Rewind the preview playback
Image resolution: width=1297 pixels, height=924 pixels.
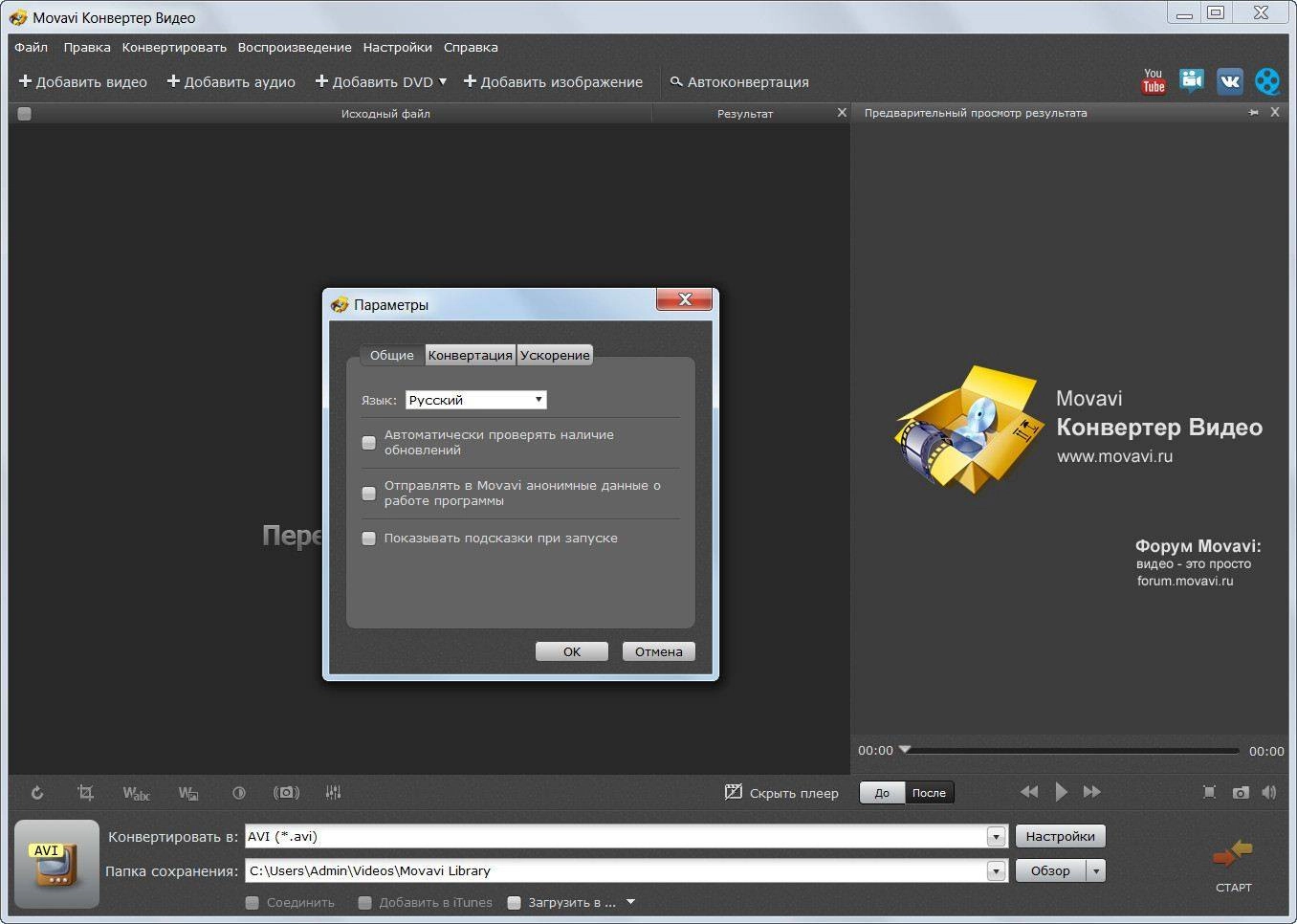(x=1029, y=792)
